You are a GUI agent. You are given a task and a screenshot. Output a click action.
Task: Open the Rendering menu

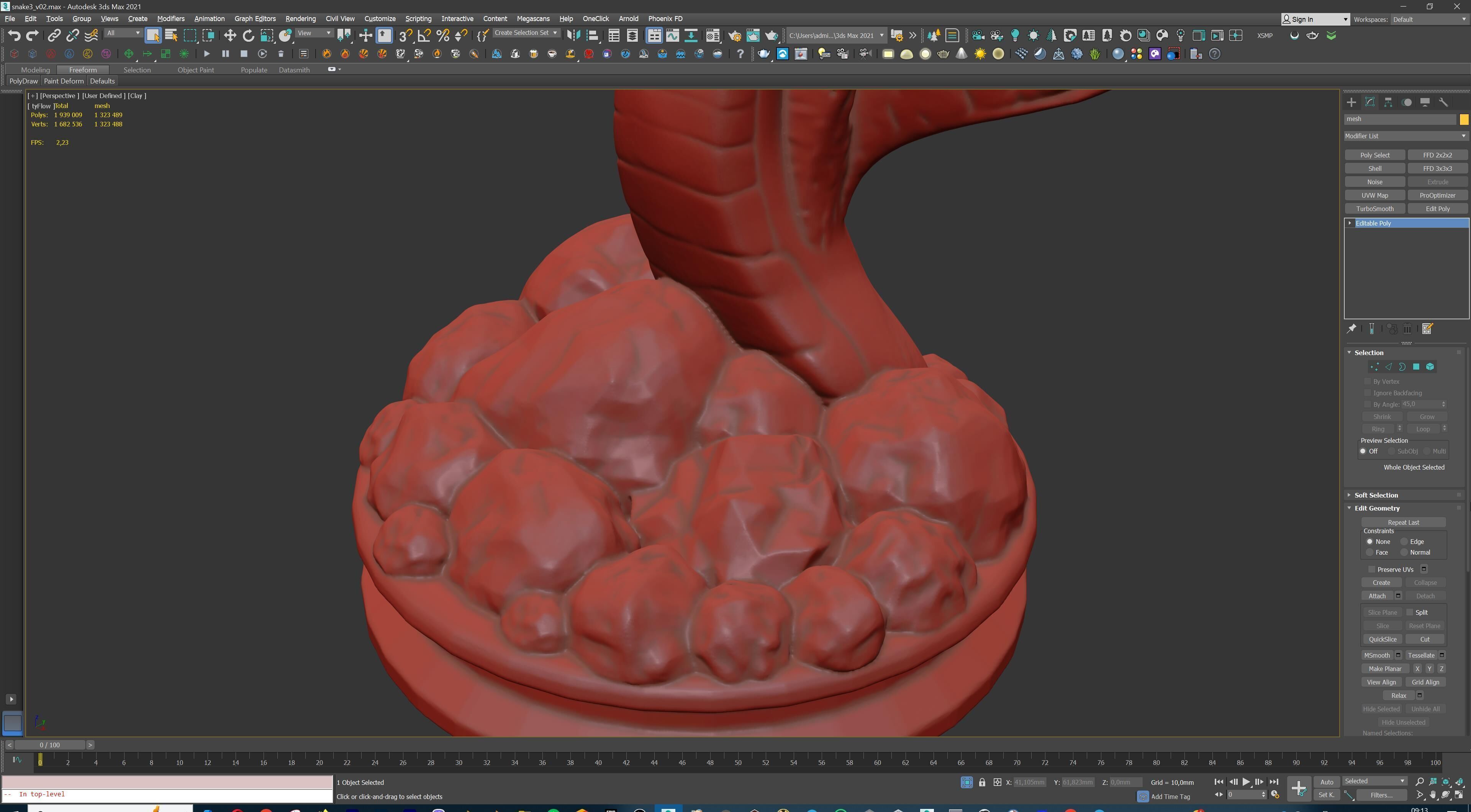coord(300,19)
